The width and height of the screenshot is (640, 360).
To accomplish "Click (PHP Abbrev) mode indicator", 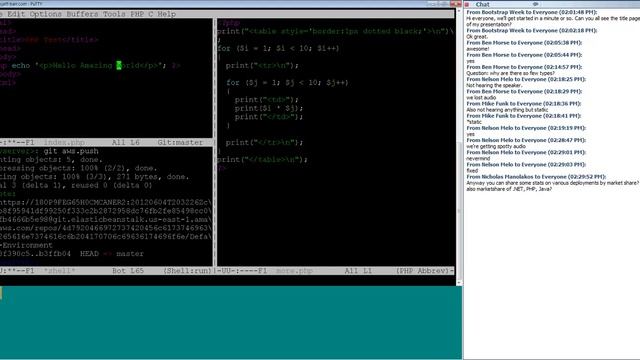I will click(422, 271).
